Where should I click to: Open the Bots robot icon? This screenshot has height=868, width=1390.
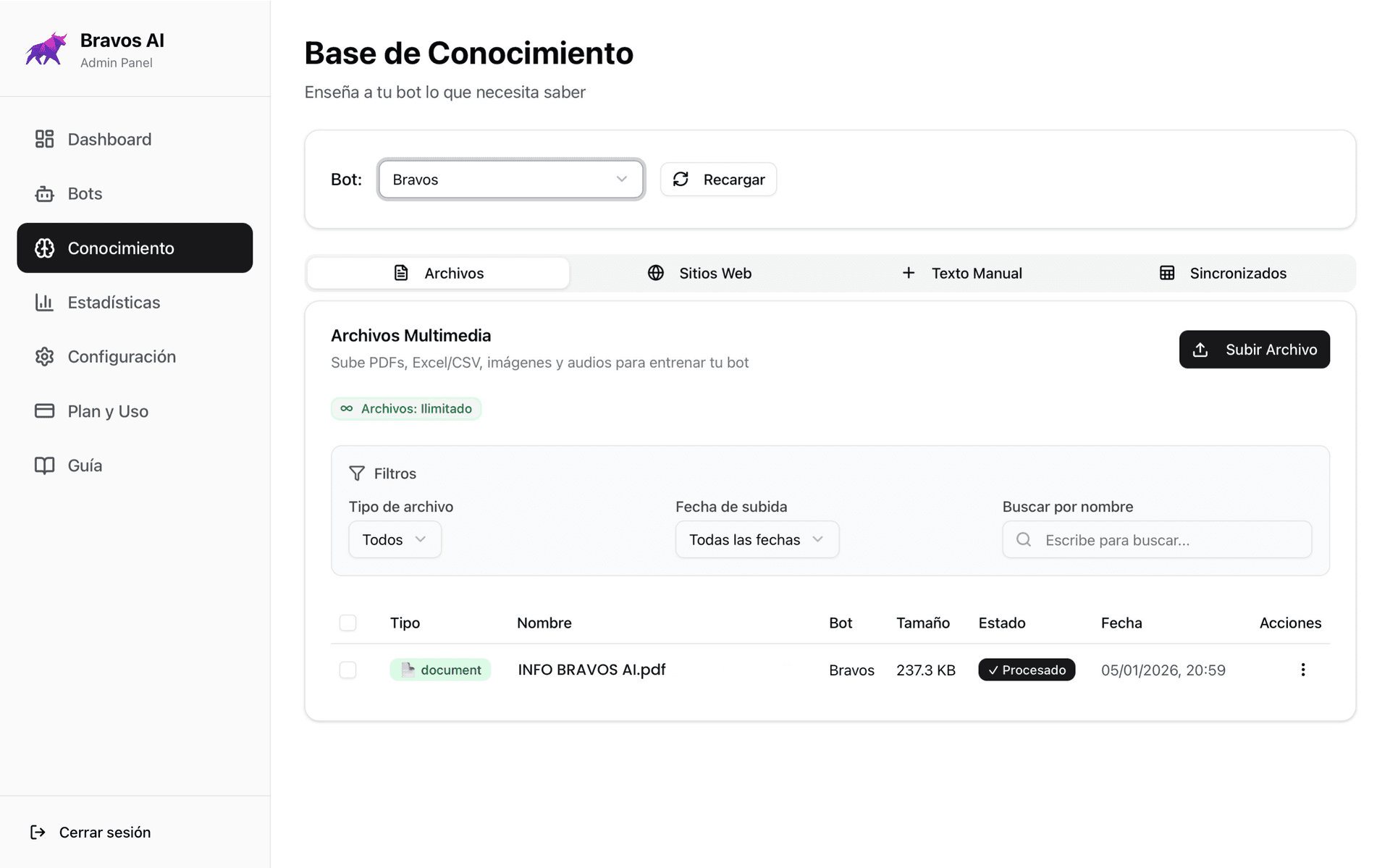tap(44, 193)
